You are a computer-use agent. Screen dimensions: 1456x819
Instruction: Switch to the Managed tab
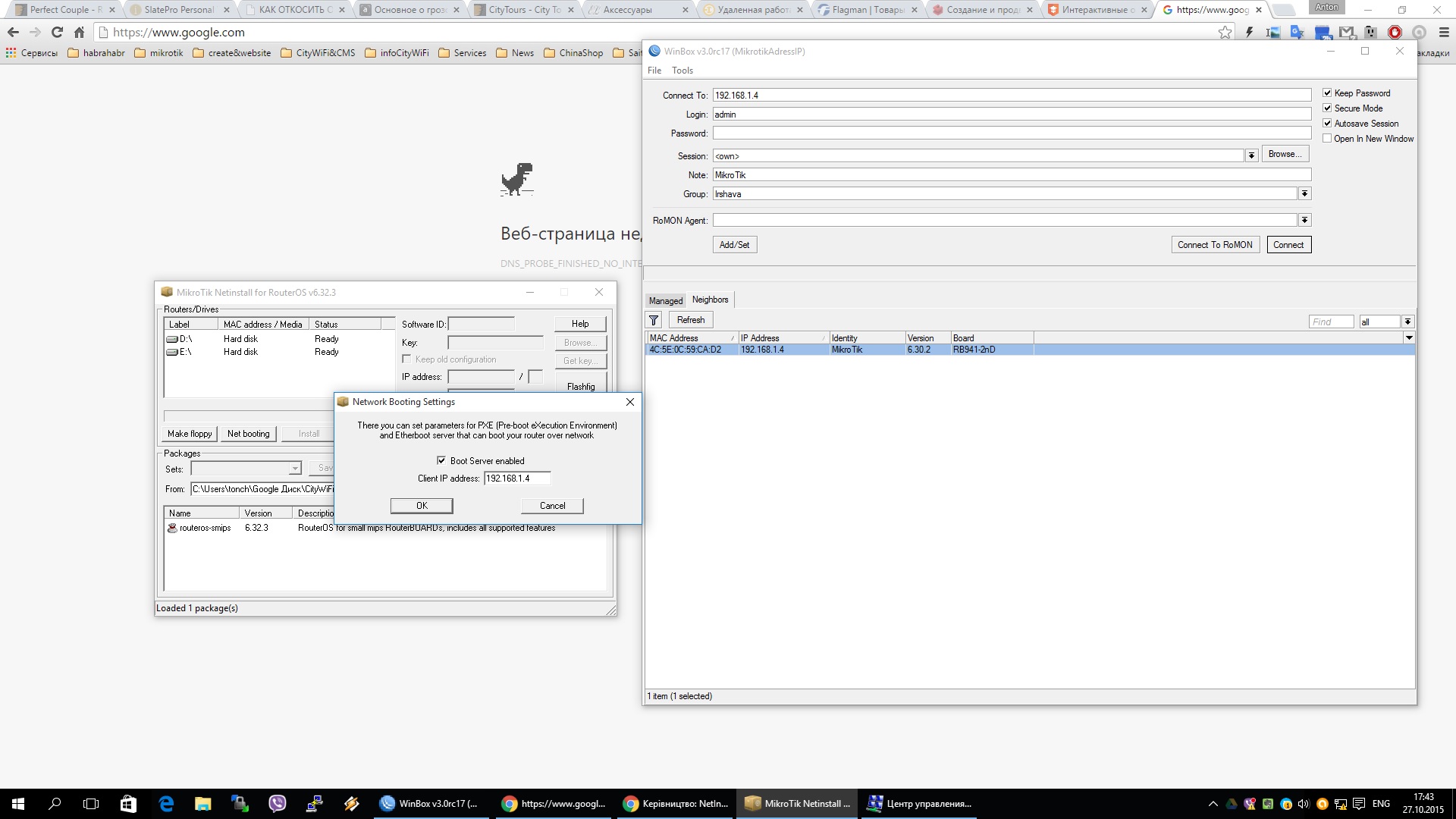[665, 300]
